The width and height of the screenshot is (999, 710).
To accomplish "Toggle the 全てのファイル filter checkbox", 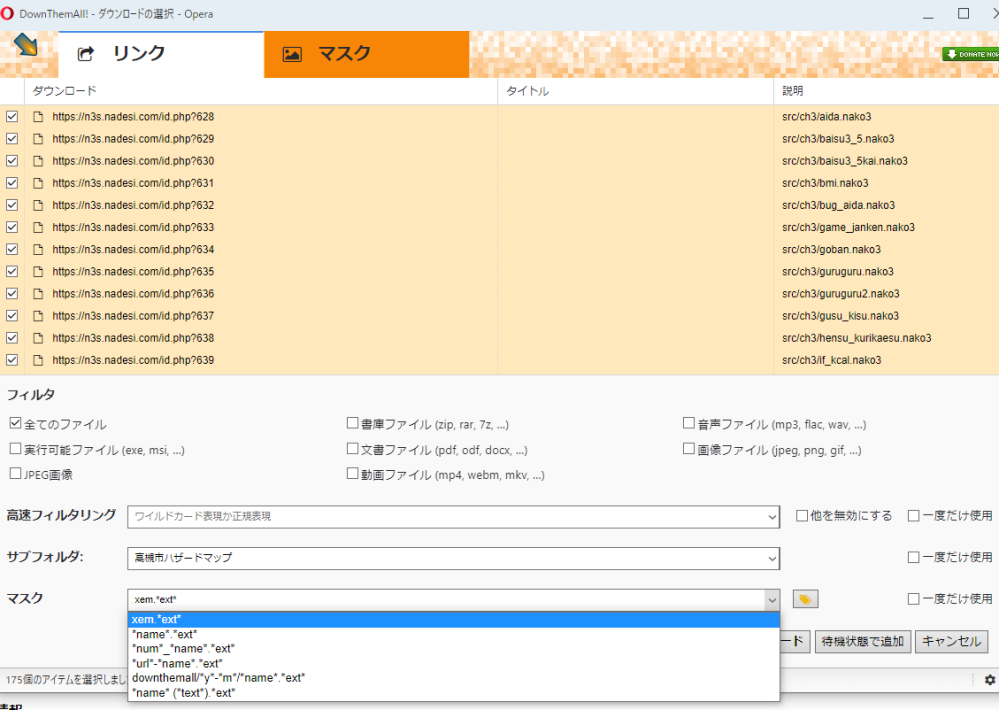I will tap(16, 423).
